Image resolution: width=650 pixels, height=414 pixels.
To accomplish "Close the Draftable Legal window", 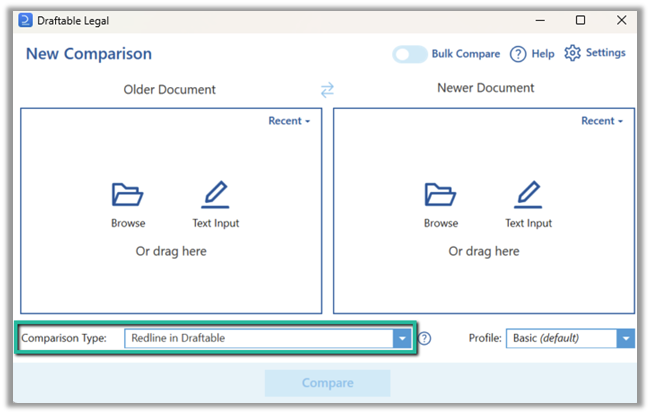I will tap(621, 20).
